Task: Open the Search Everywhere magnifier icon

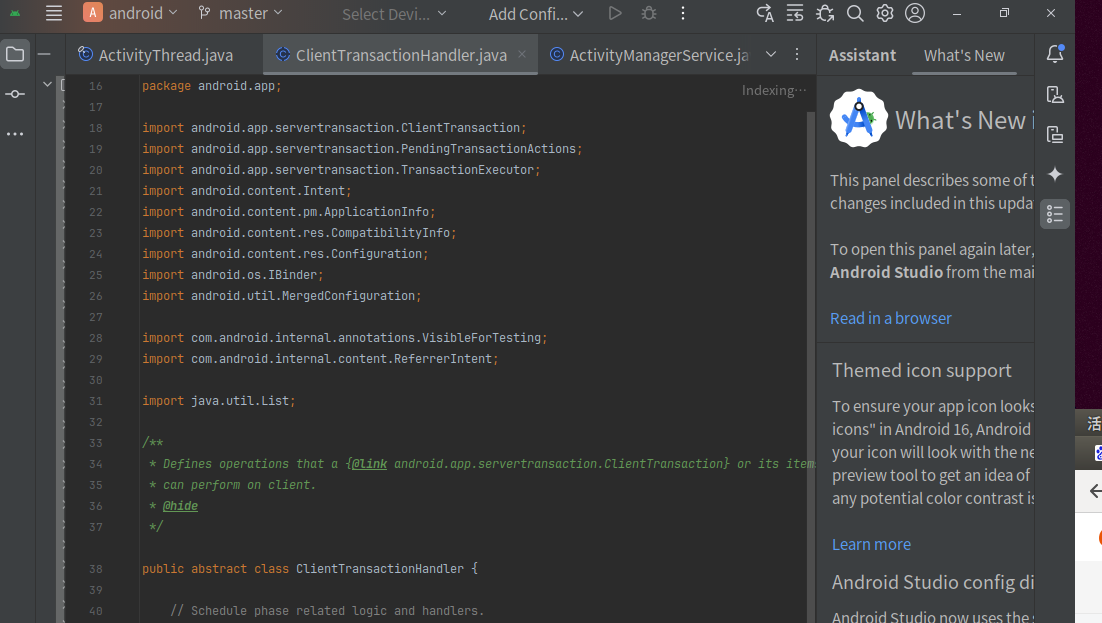Action: [x=854, y=13]
